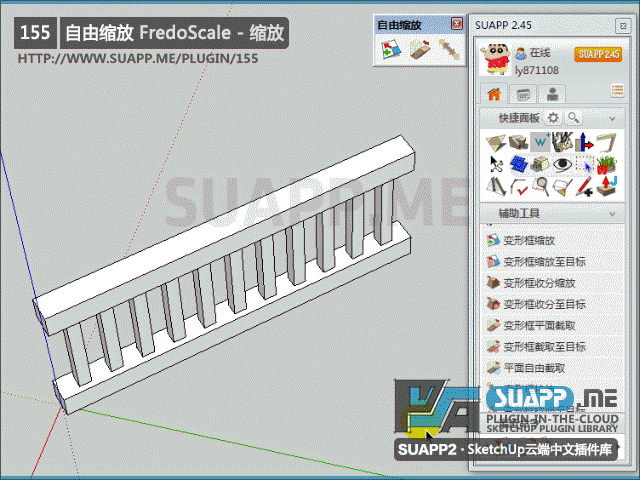Click the tree branches icon in quick panel

[562, 142]
